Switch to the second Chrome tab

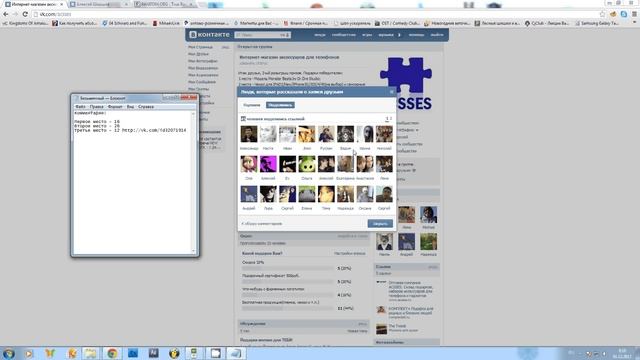[98, 4]
